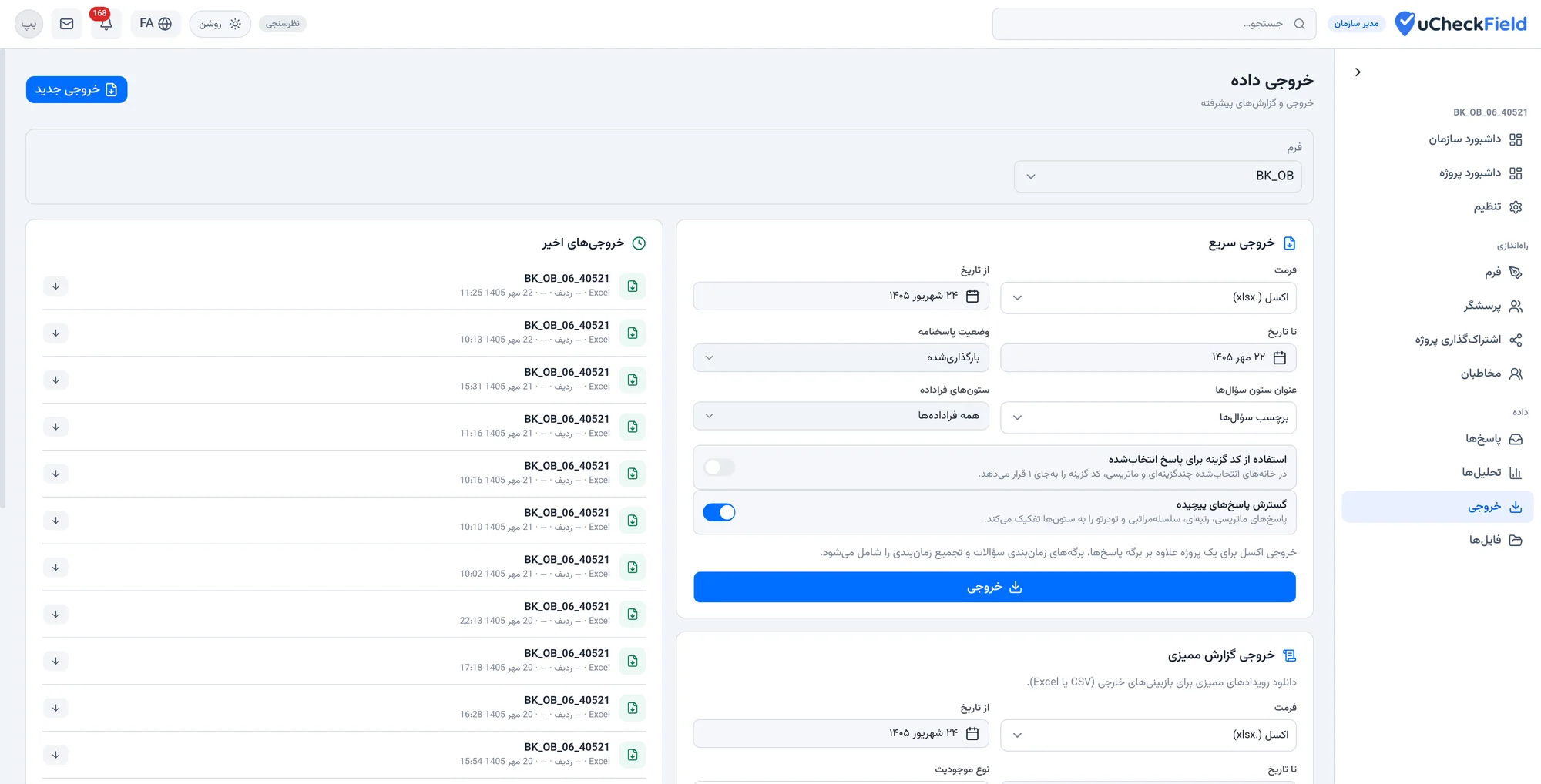The height and width of the screenshot is (784, 1541).
Task: Click the calendar icon in quick export از تاریخ
Action: [x=972, y=297]
